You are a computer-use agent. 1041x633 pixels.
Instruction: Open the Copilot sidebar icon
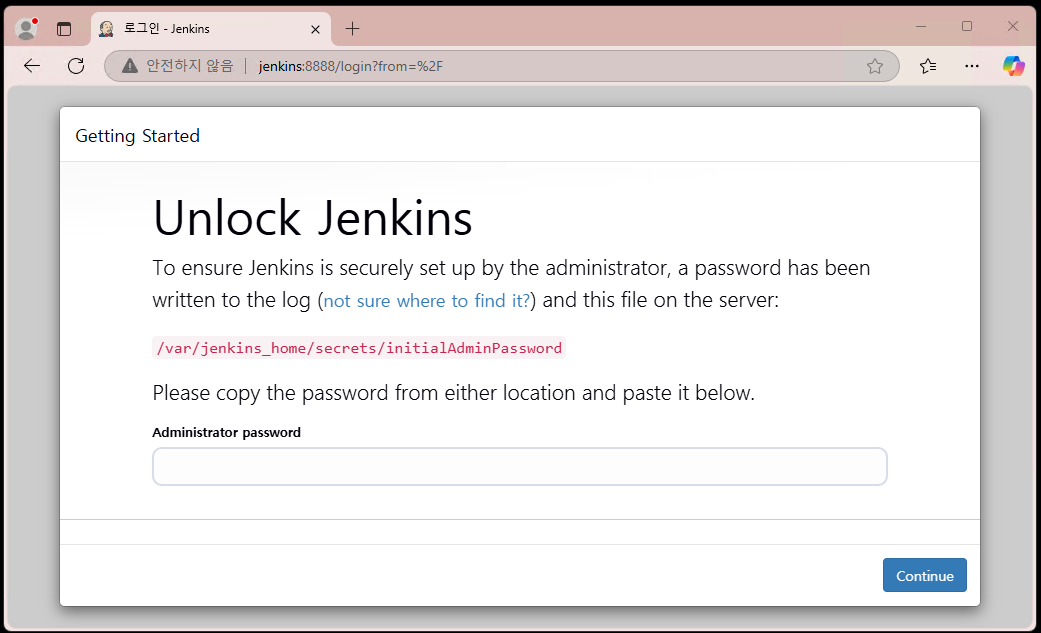tap(1014, 66)
